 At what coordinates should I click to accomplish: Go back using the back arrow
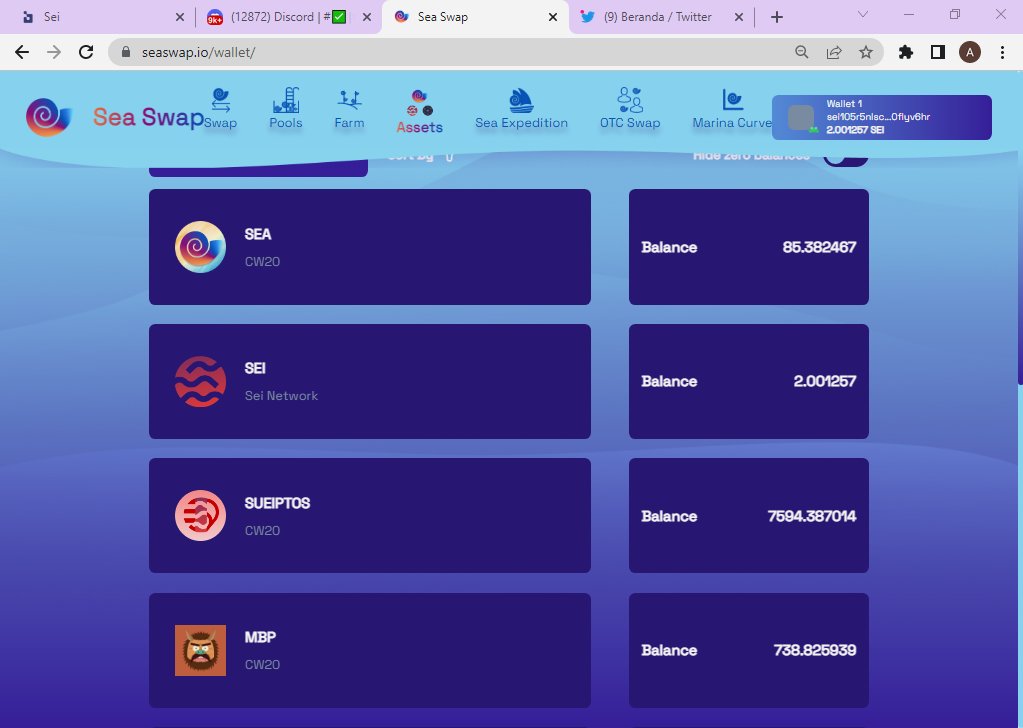pos(22,52)
